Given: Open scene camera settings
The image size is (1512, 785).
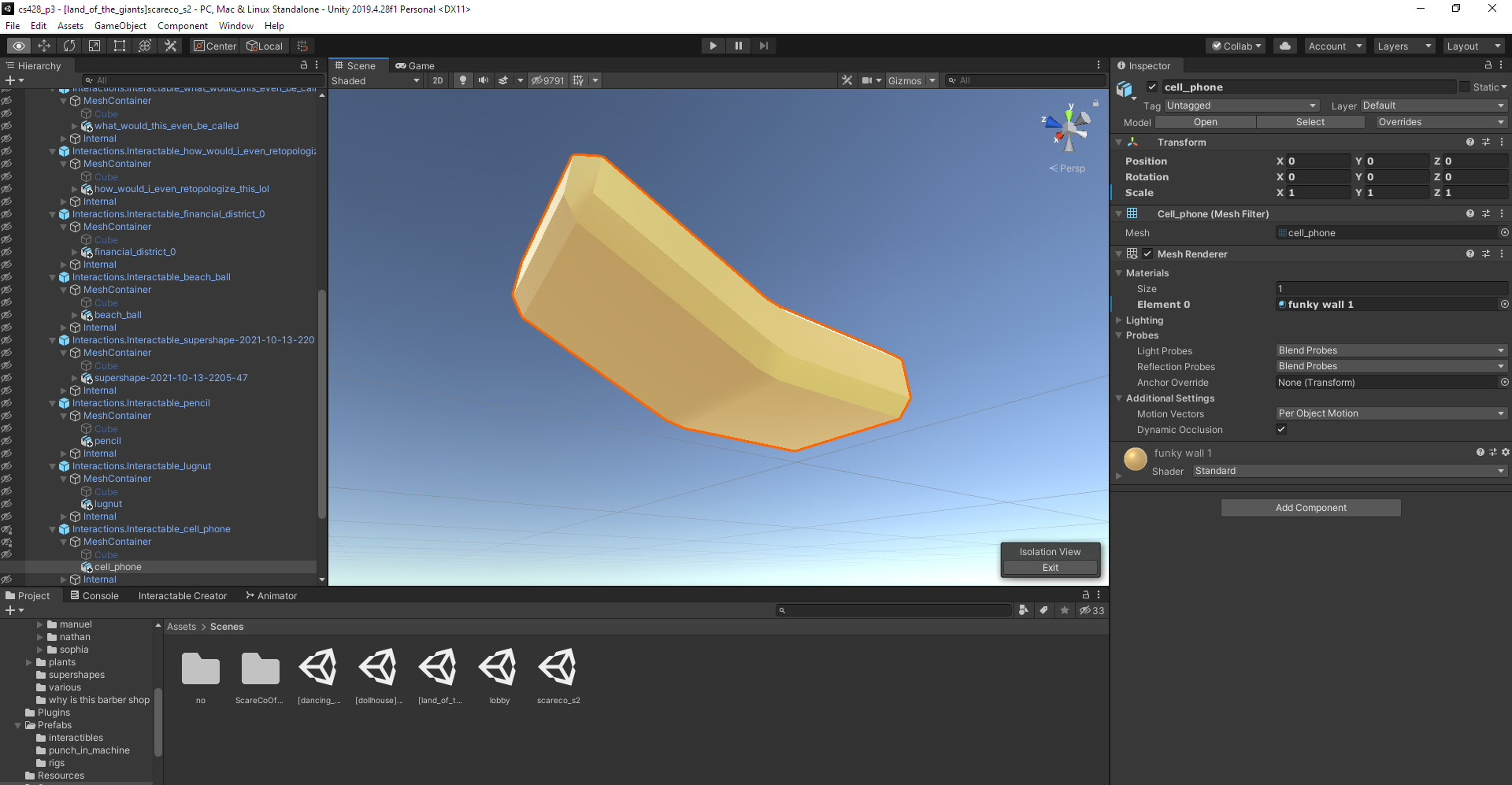Looking at the screenshot, I should click(x=867, y=80).
